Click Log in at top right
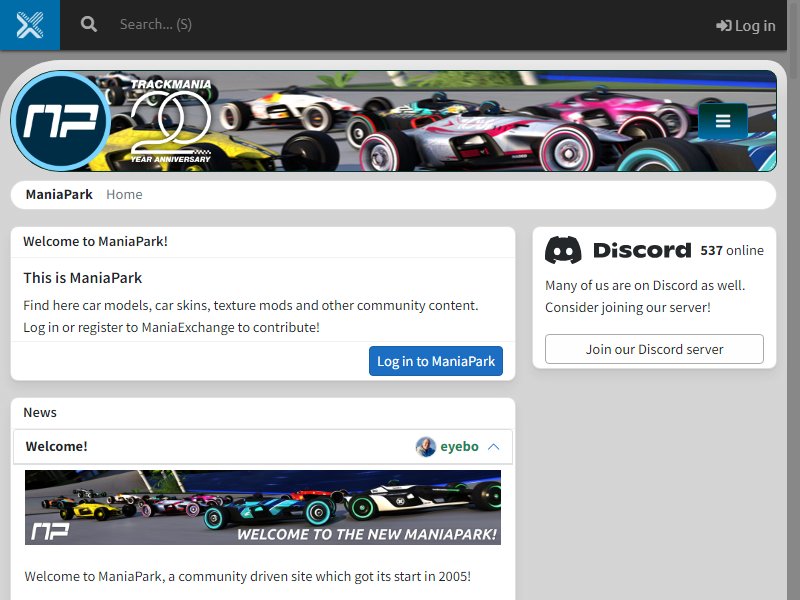 tap(745, 26)
